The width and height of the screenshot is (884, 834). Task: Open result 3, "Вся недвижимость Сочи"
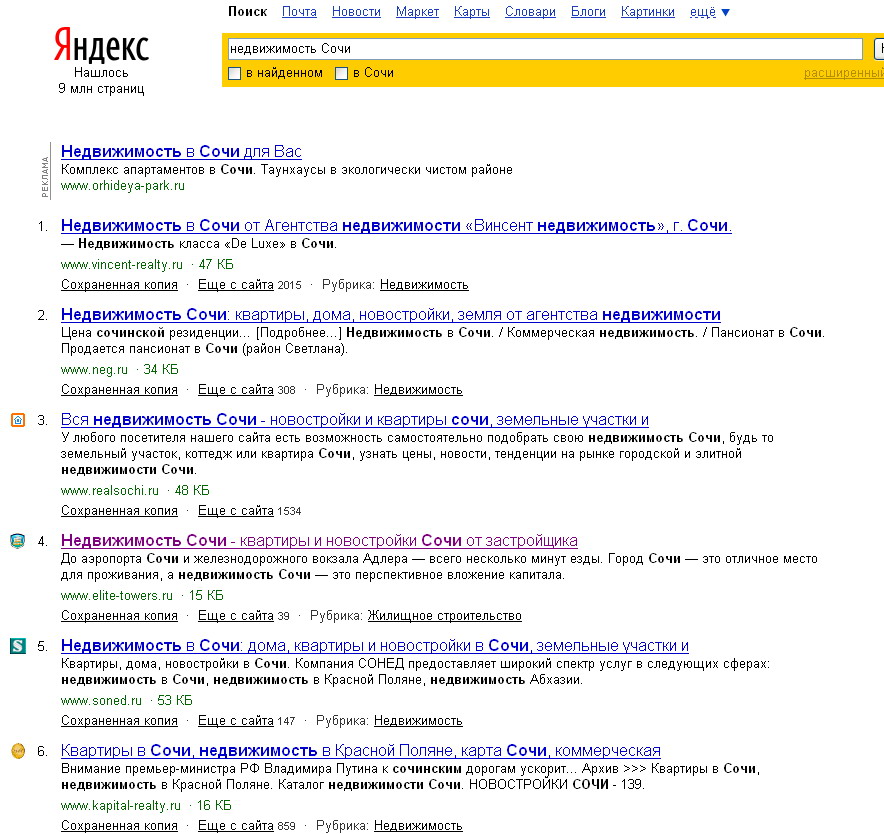pyautogui.click(x=355, y=420)
